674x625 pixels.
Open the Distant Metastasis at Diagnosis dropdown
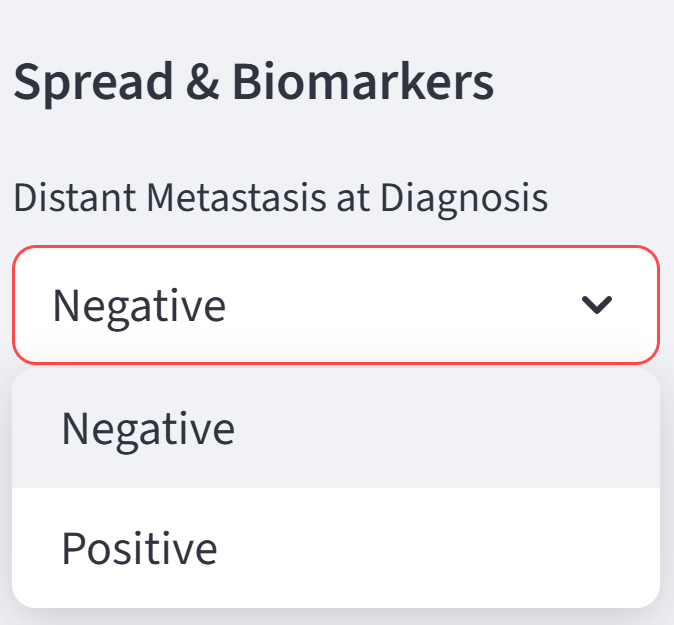335,305
